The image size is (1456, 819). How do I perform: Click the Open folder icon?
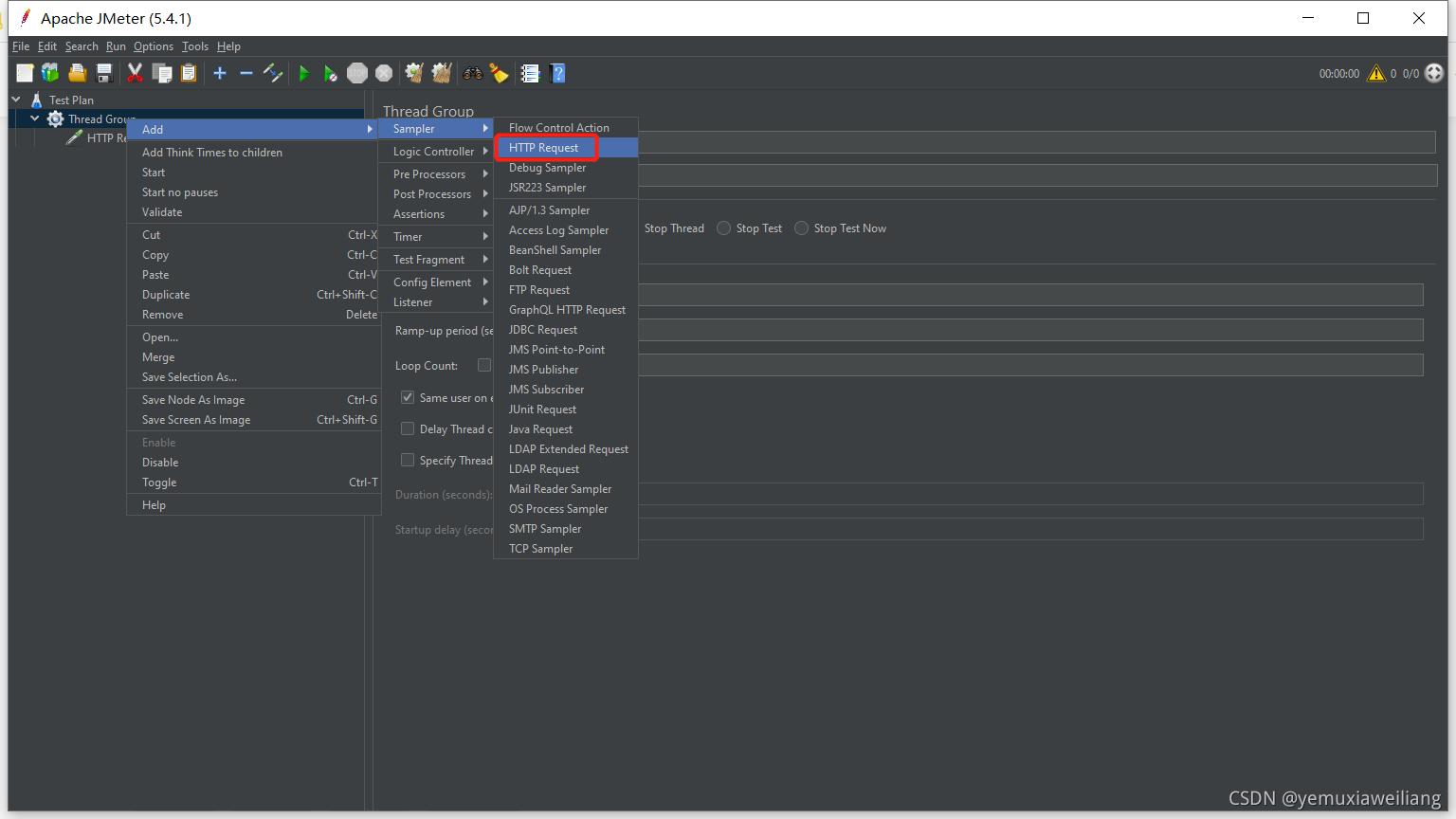click(x=78, y=73)
